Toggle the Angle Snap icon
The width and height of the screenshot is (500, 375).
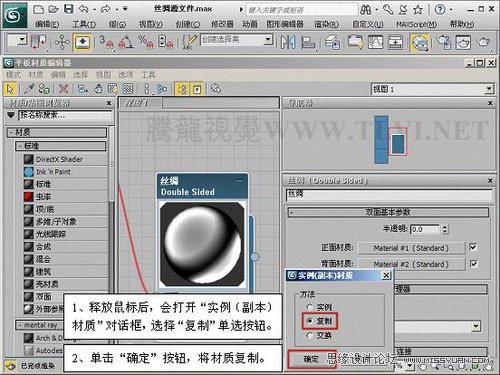(126, 42)
